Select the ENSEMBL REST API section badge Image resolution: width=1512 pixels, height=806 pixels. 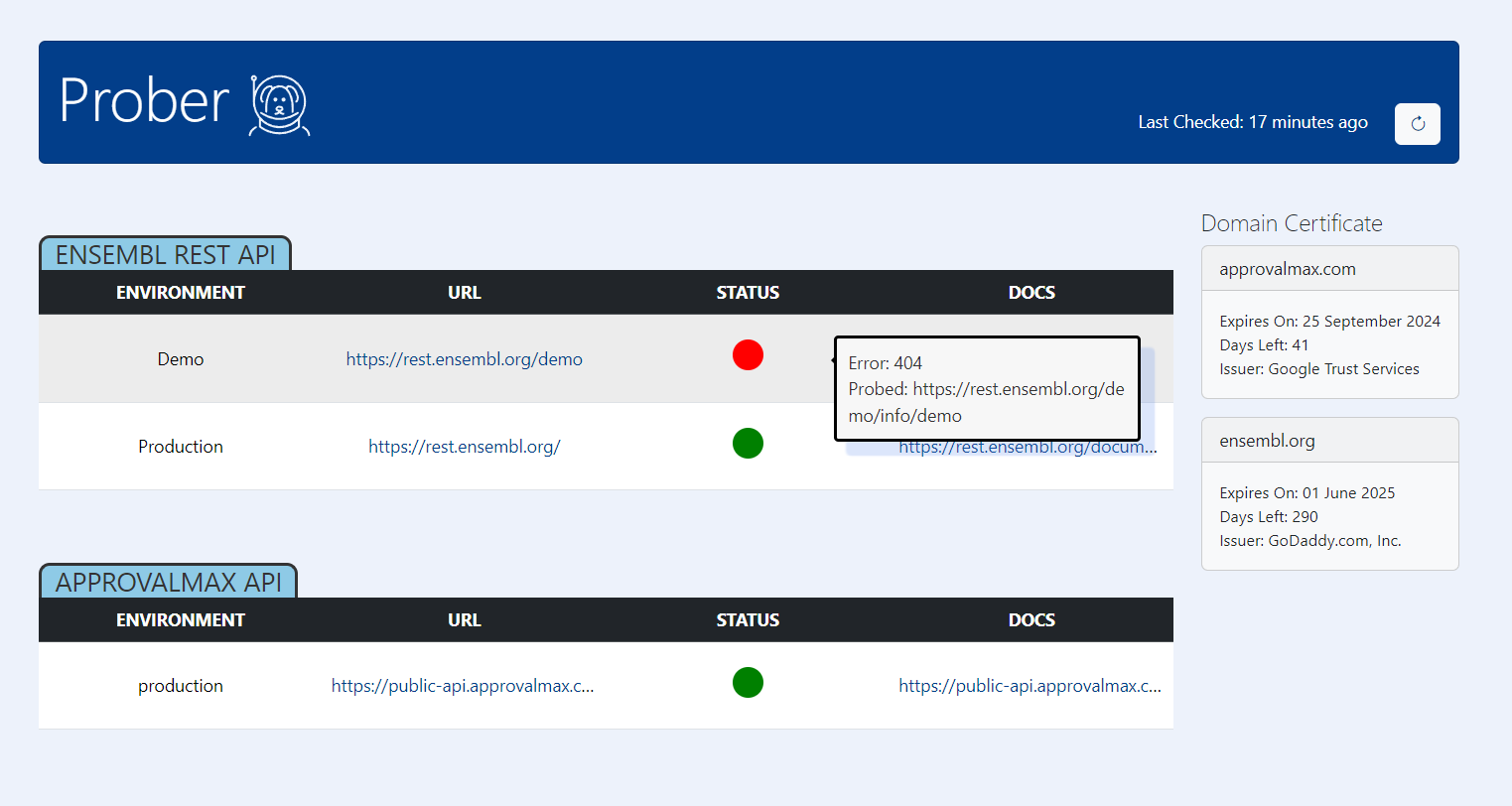[165, 254]
